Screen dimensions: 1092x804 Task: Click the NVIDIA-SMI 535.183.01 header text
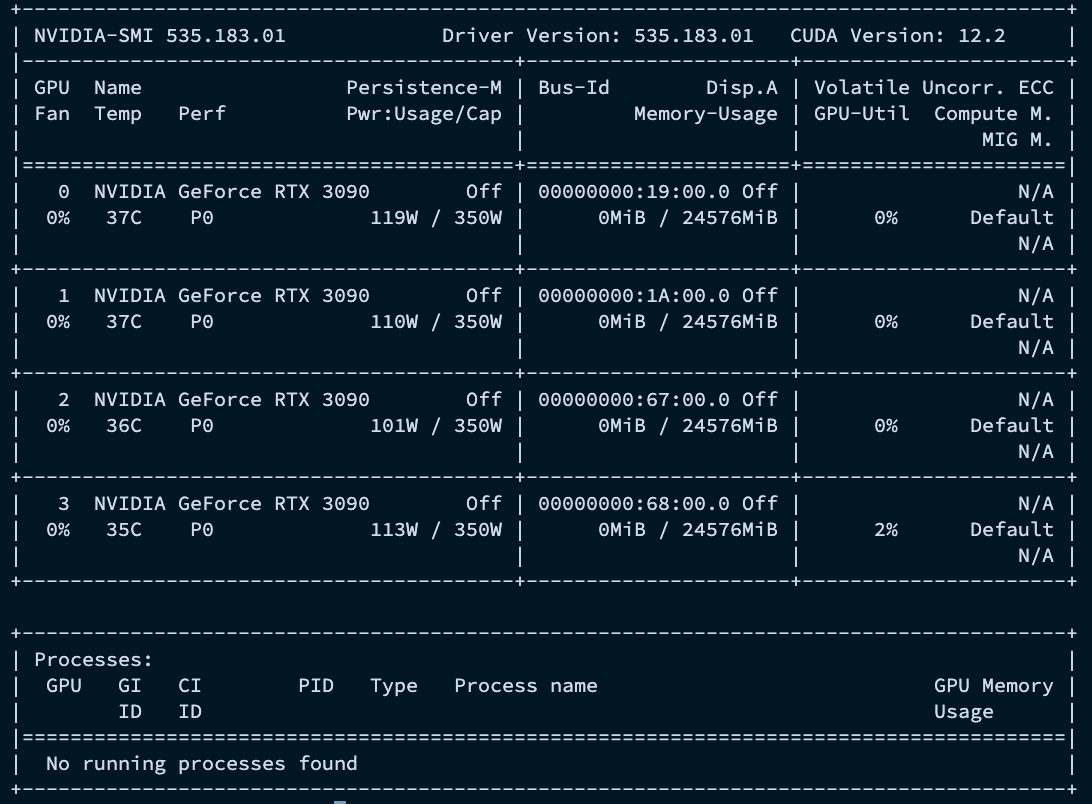coord(159,36)
